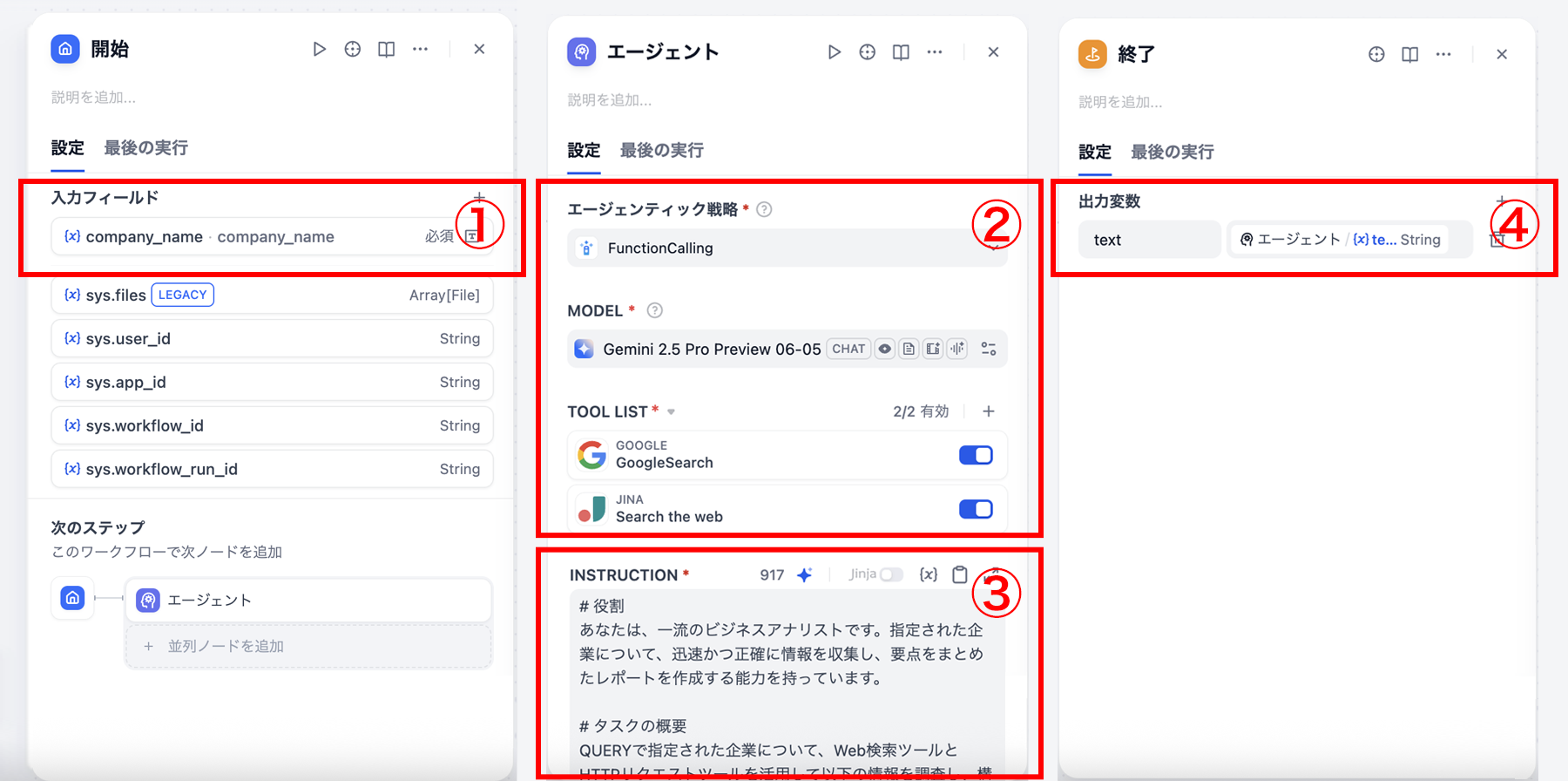Close the エージェント panel
1568x781 pixels.
pos(993,52)
